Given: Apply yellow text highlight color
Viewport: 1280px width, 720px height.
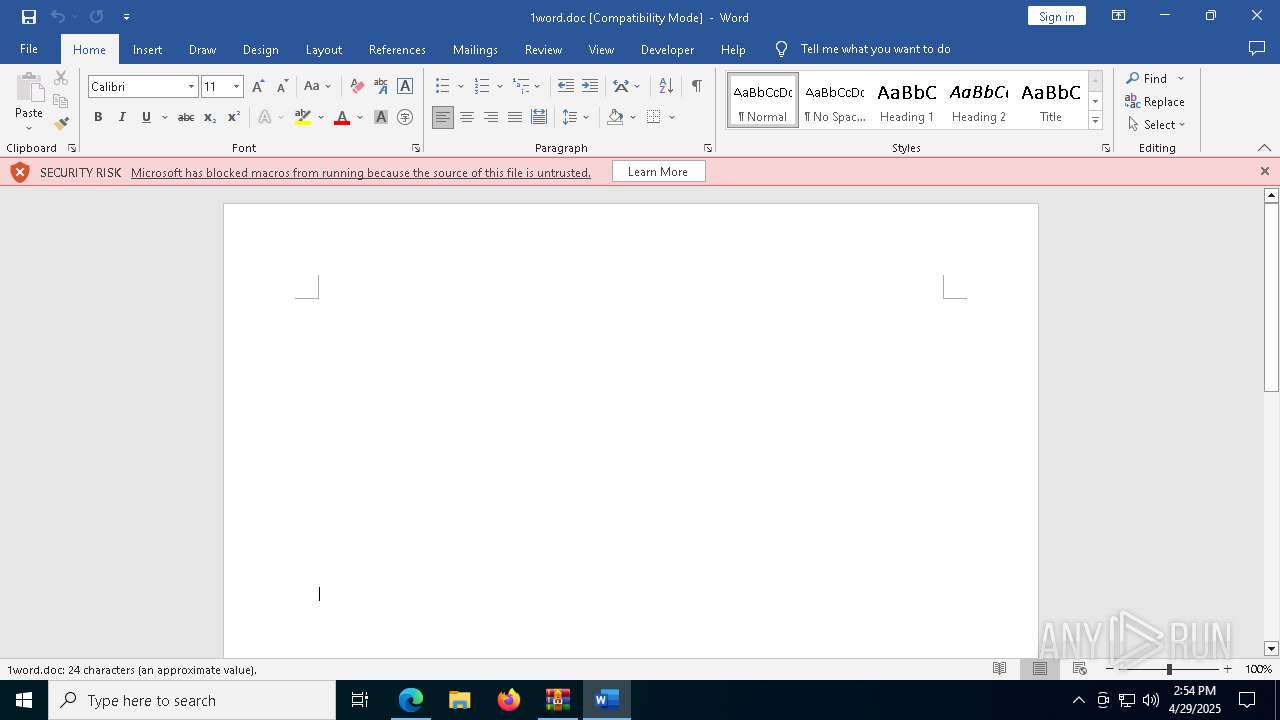Looking at the screenshot, I should tap(303, 117).
